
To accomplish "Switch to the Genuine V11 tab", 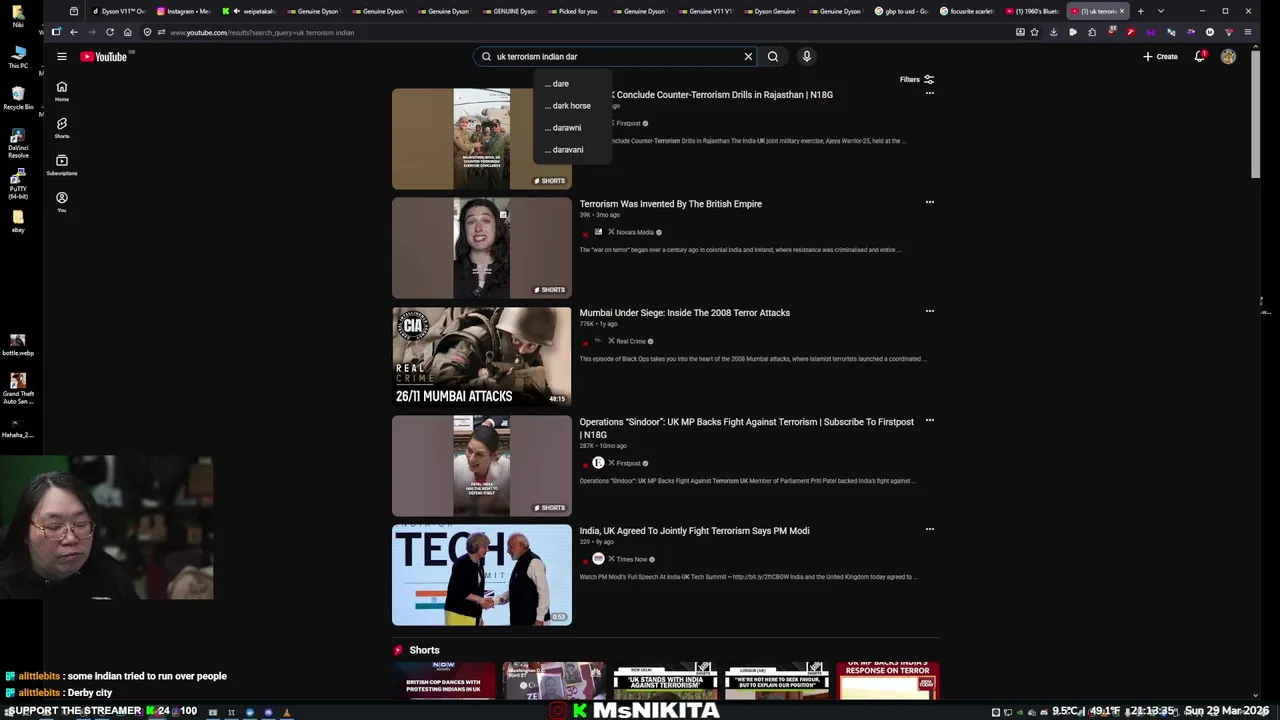I will point(706,11).
